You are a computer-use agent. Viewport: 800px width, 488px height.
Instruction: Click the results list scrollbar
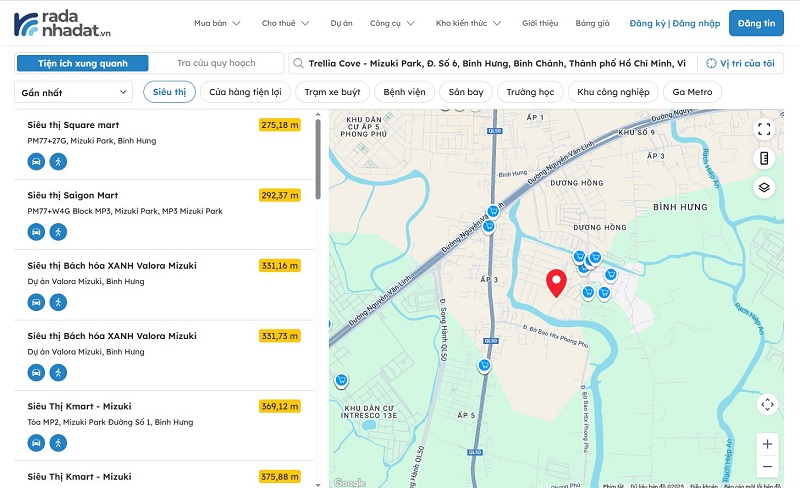318,160
